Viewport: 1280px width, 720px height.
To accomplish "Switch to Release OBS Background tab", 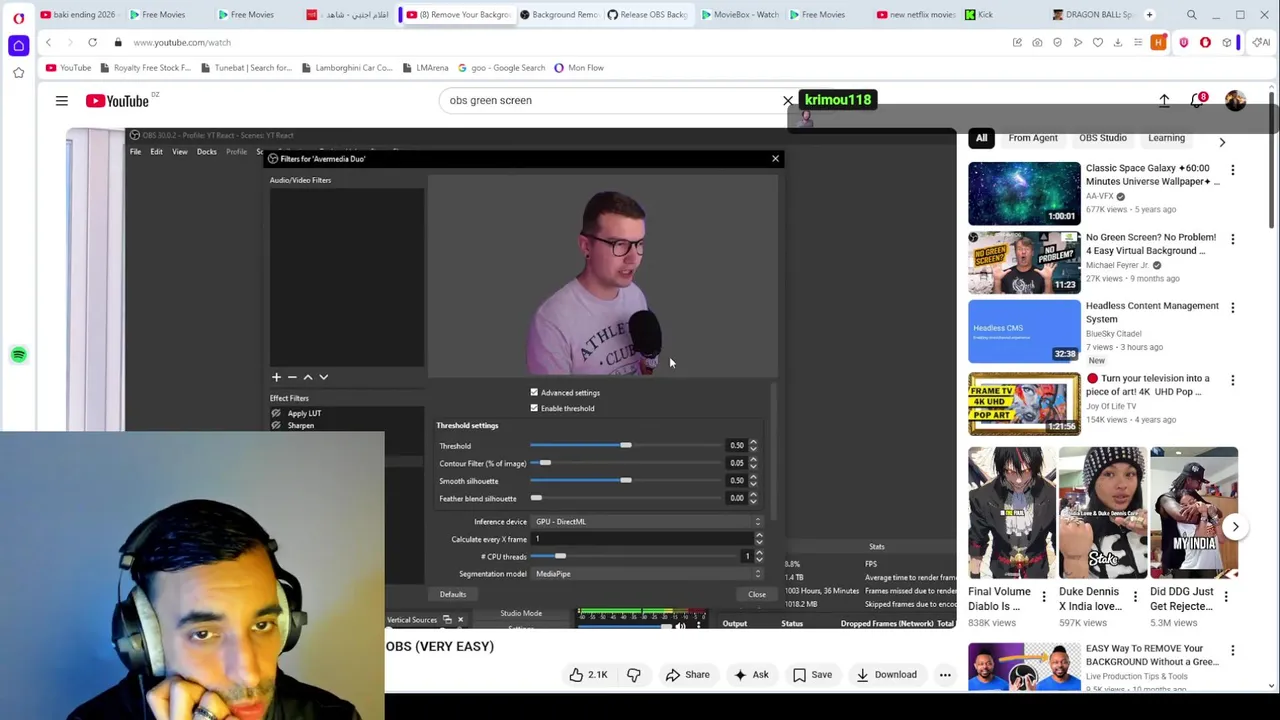I will [647, 15].
